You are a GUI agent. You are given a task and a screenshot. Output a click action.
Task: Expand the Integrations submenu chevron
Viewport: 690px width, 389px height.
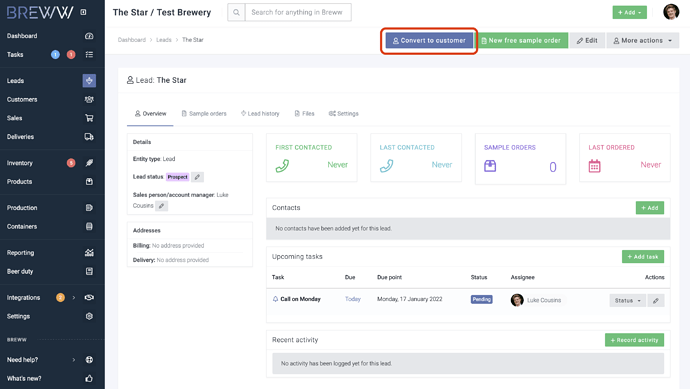73,297
